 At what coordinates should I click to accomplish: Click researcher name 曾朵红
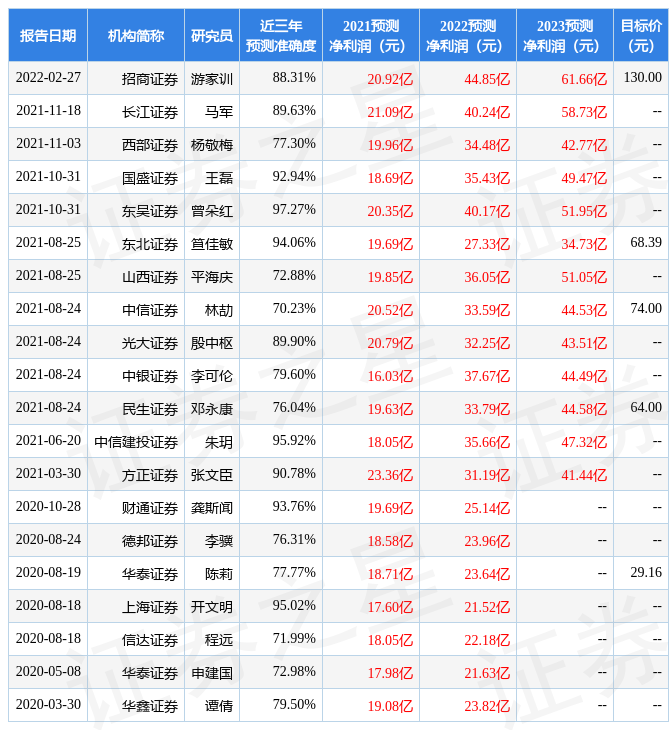(212, 211)
